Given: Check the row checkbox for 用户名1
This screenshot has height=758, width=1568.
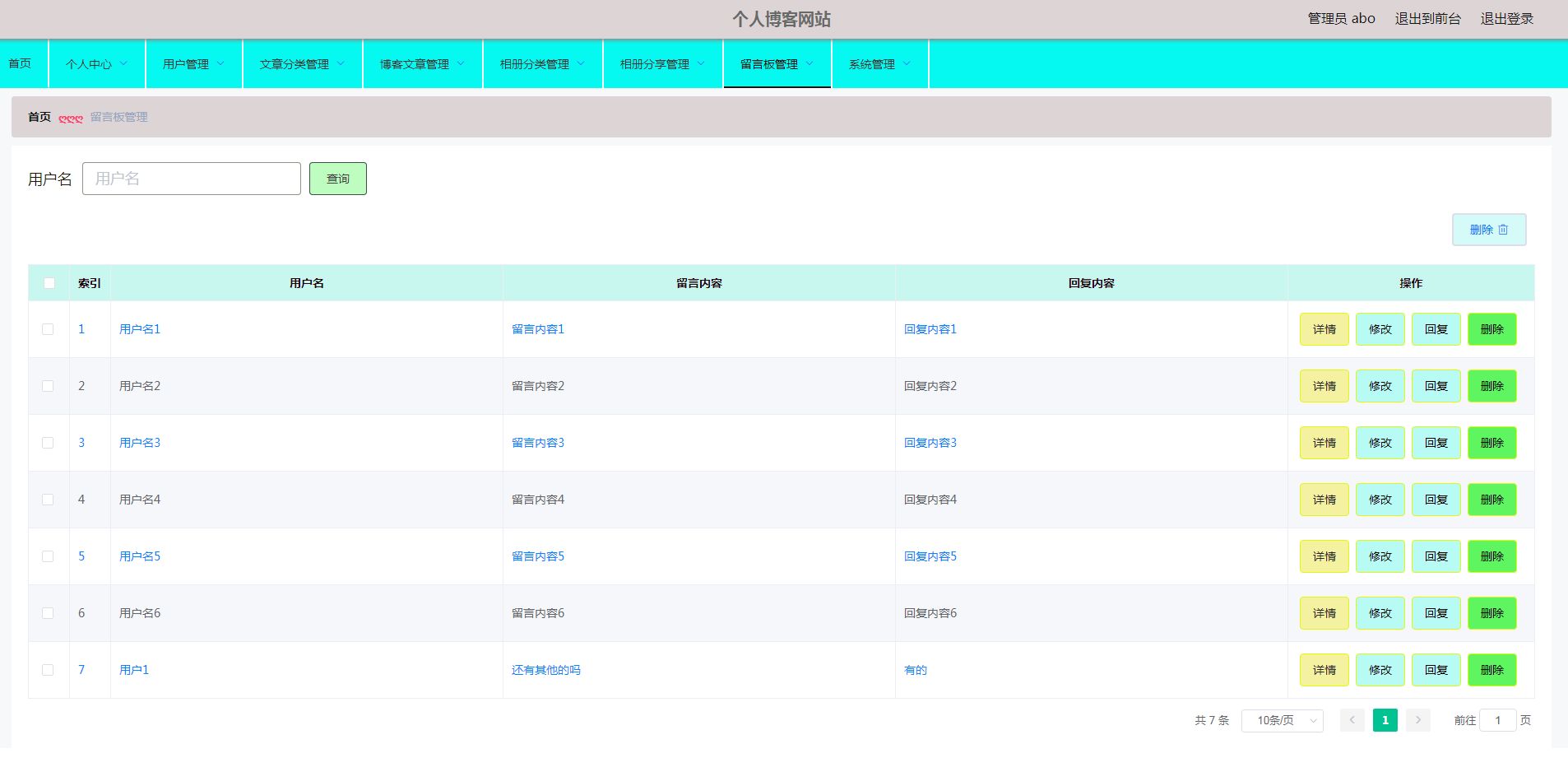Looking at the screenshot, I should coord(48,329).
